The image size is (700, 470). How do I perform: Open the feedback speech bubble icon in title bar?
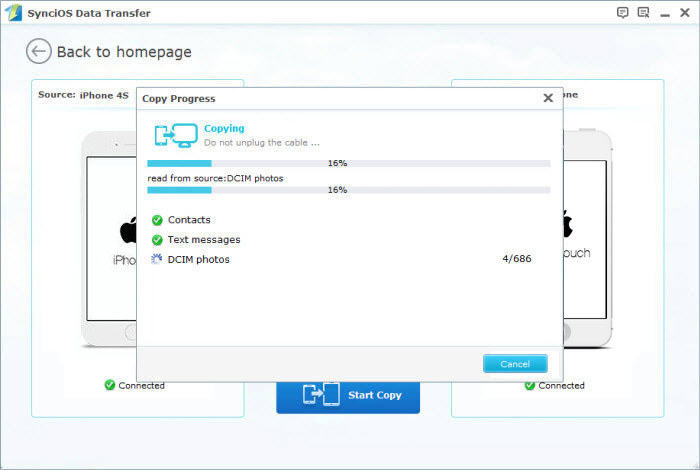(x=622, y=12)
